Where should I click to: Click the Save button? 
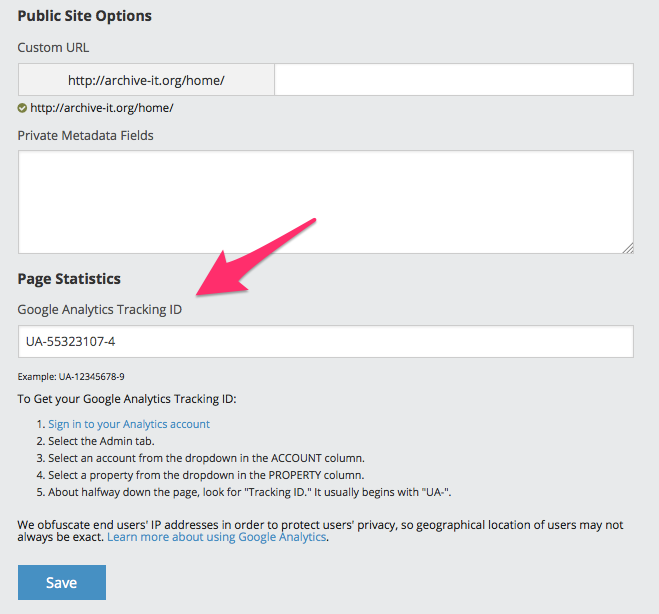click(x=61, y=582)
